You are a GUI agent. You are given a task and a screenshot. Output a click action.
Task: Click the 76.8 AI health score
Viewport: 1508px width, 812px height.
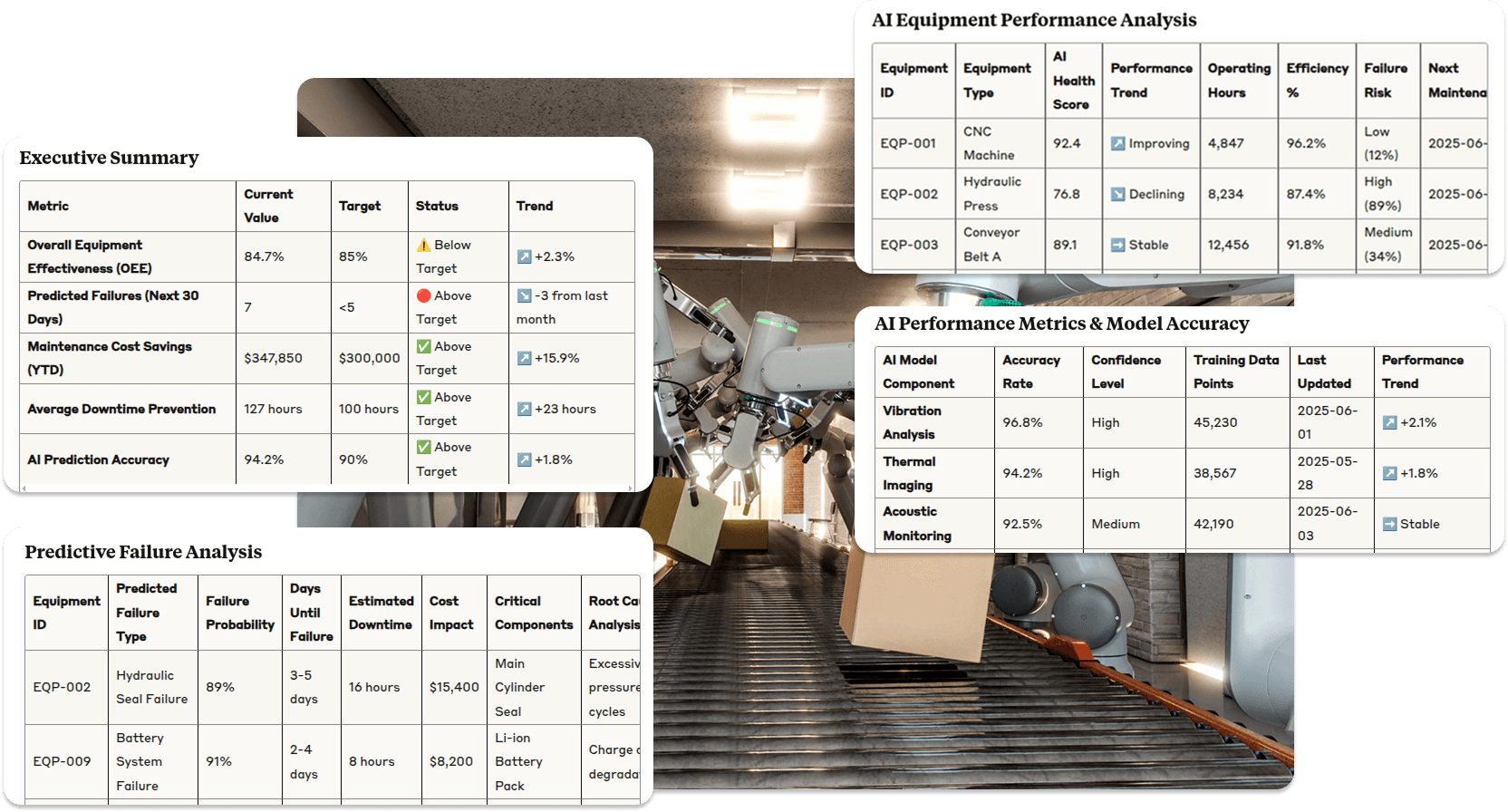coord(1067,194)
